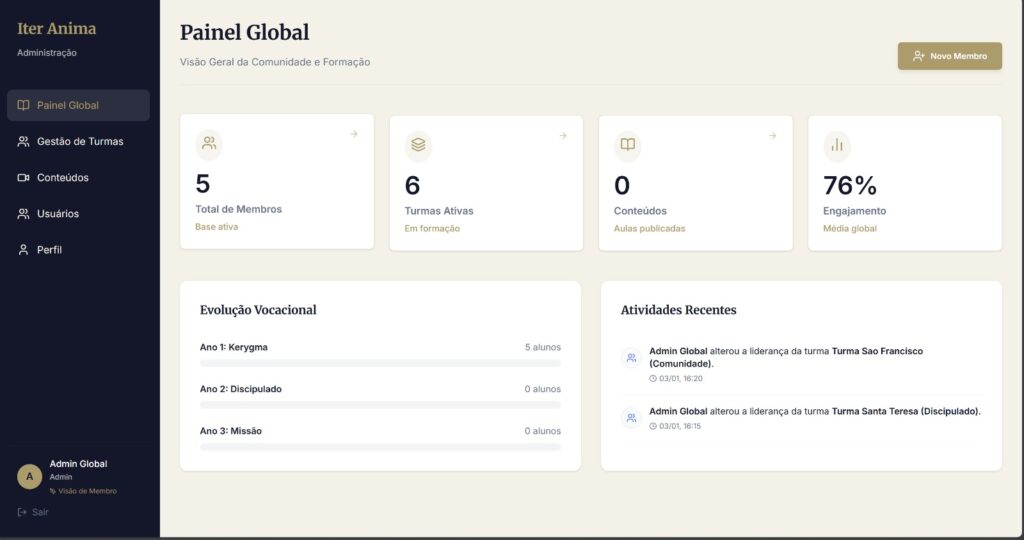
Task: Click the book icon in Conteúdos card
Action: [x=627, y=144]
